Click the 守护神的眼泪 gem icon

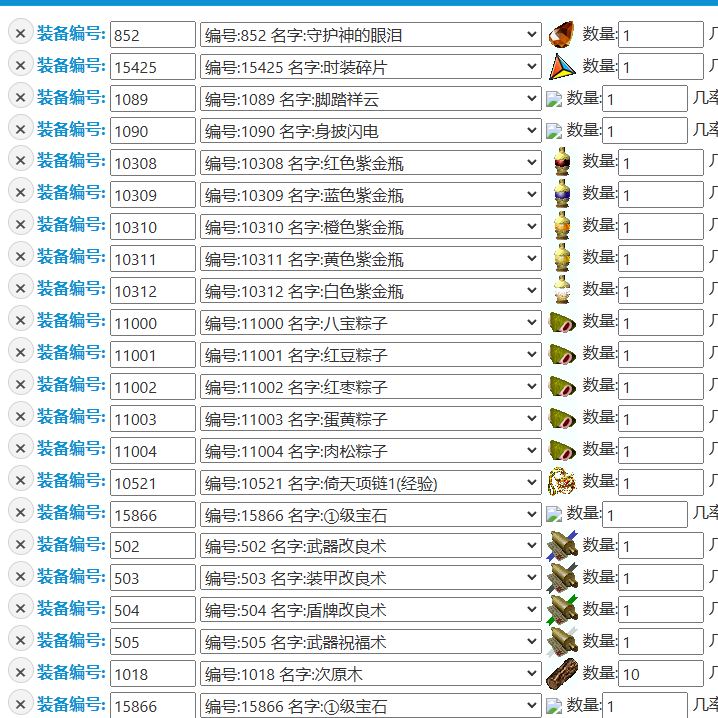pyautogui.click(x=562, y=34)
